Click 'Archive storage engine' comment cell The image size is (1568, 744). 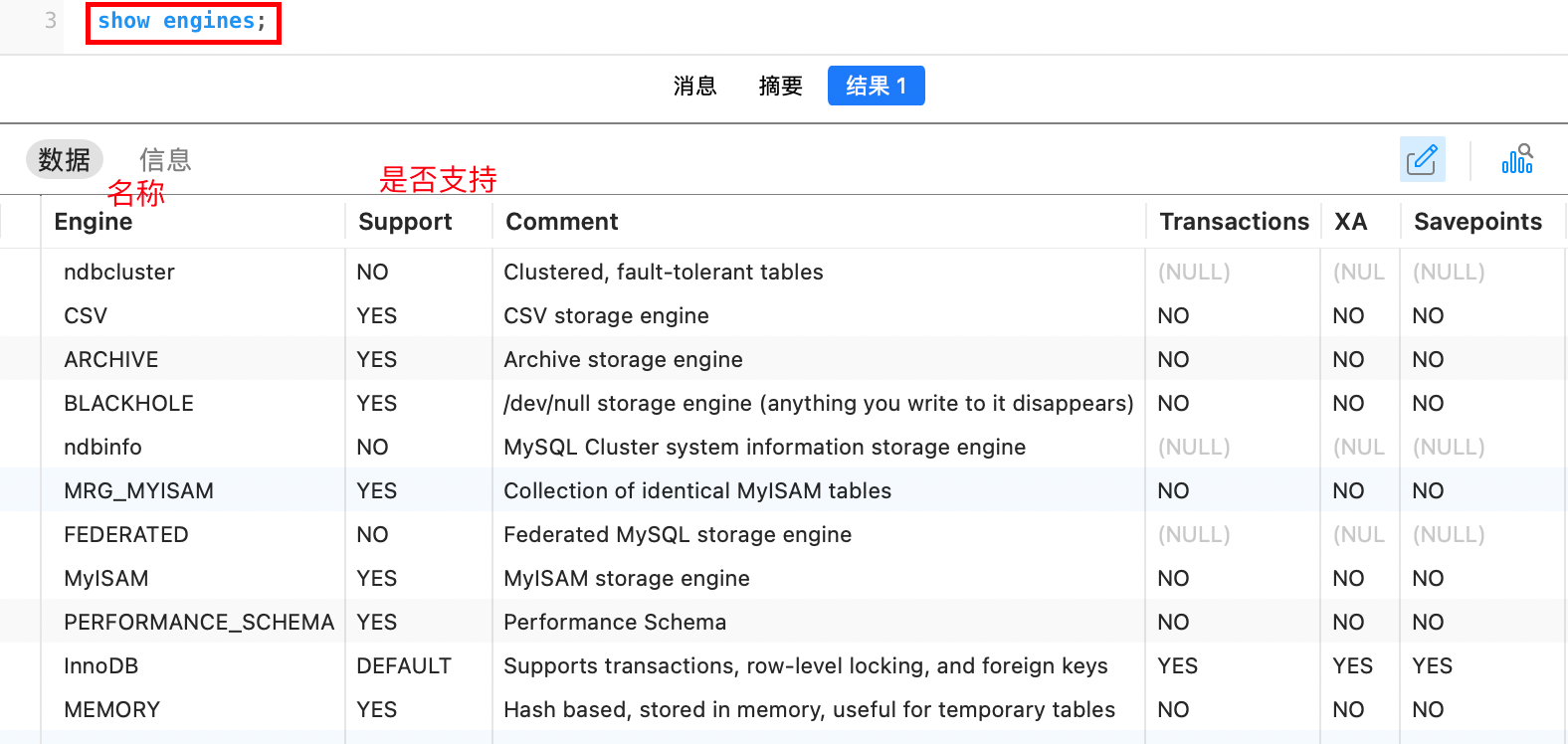624,359
